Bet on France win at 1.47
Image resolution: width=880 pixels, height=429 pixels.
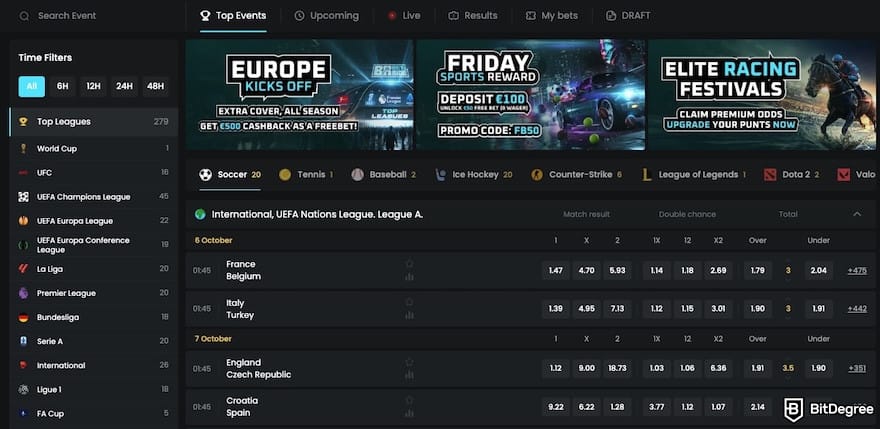point(556,271)
